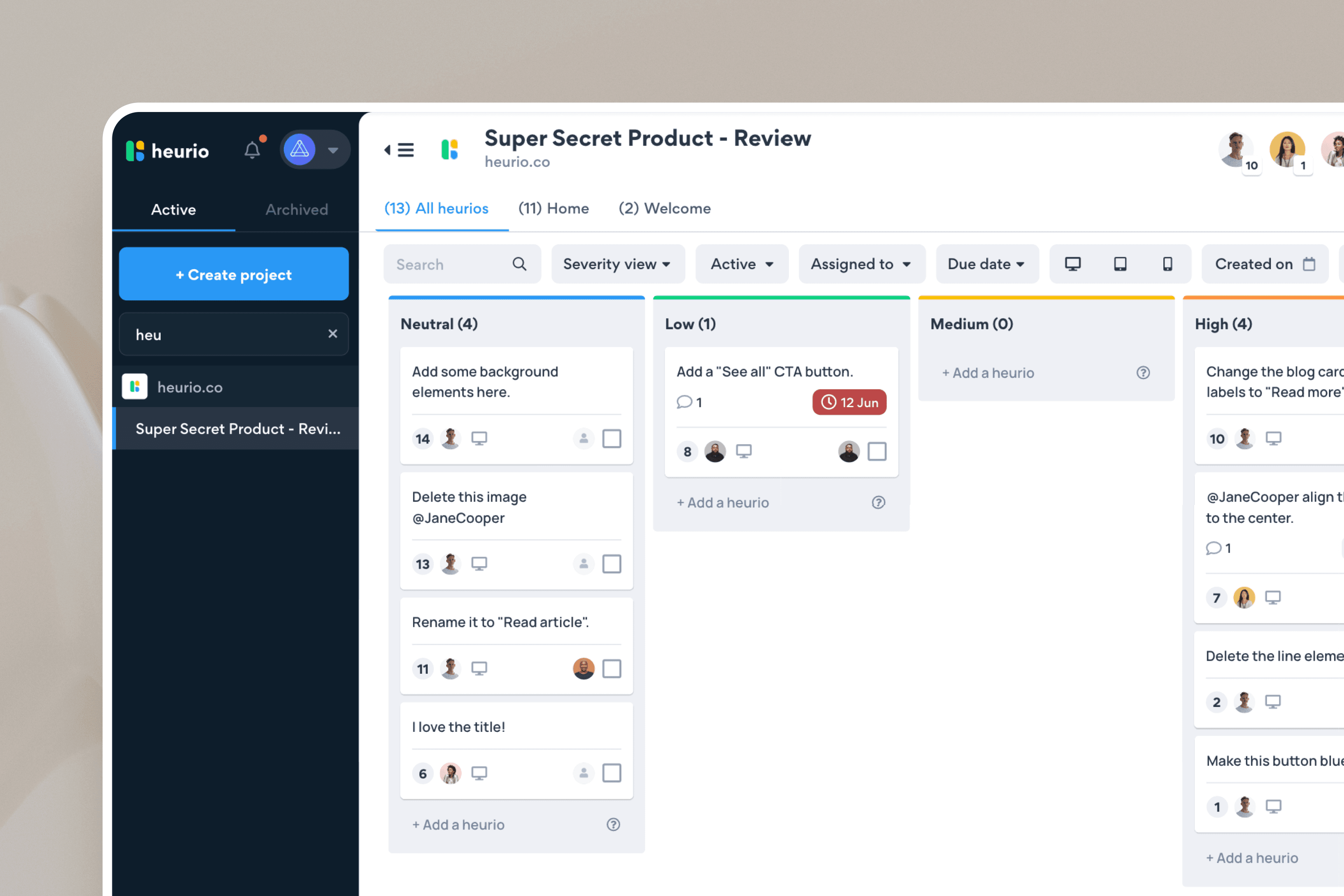Check the "Add some background elements" card checkbox
Image resolution: width=1344 pixels, height=896 pixels.
611,439
